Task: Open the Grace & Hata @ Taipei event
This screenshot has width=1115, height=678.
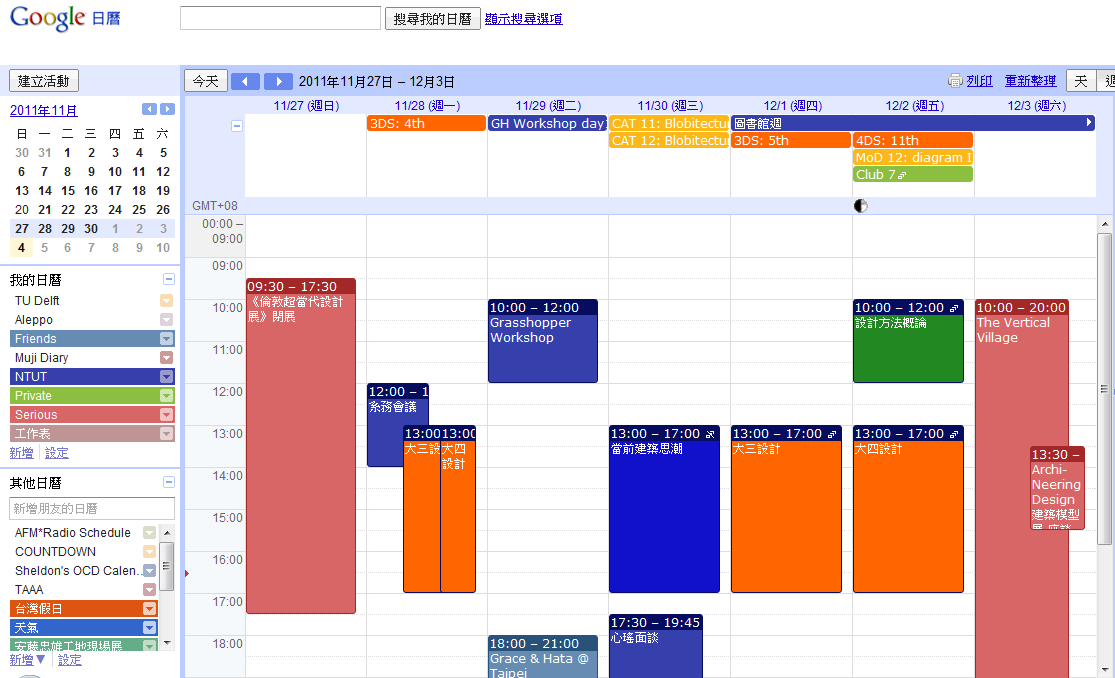Action: (543, 657)
